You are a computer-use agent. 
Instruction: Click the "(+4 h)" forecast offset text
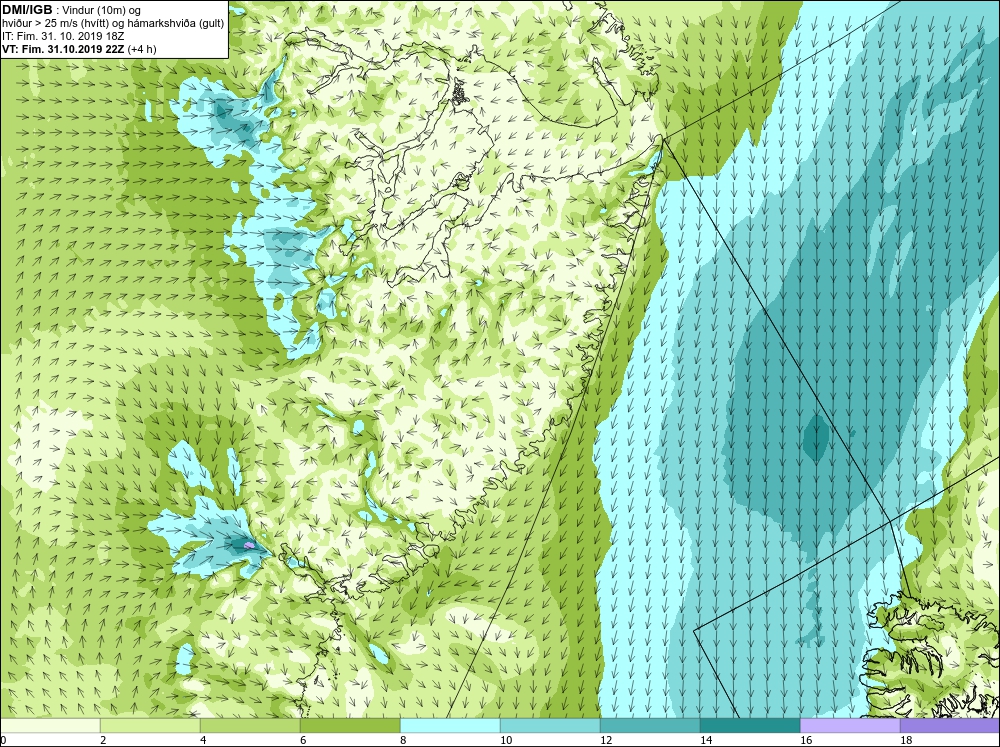(x=142, y=49)
